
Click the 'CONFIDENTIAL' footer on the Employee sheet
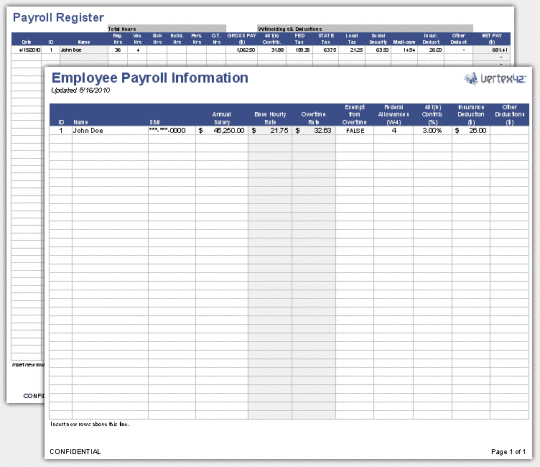click(75, 452)
